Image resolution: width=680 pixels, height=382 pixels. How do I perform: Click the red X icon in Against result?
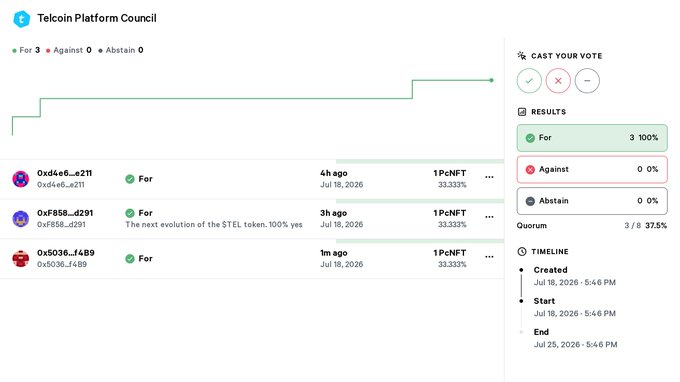(x=530, y=170)
